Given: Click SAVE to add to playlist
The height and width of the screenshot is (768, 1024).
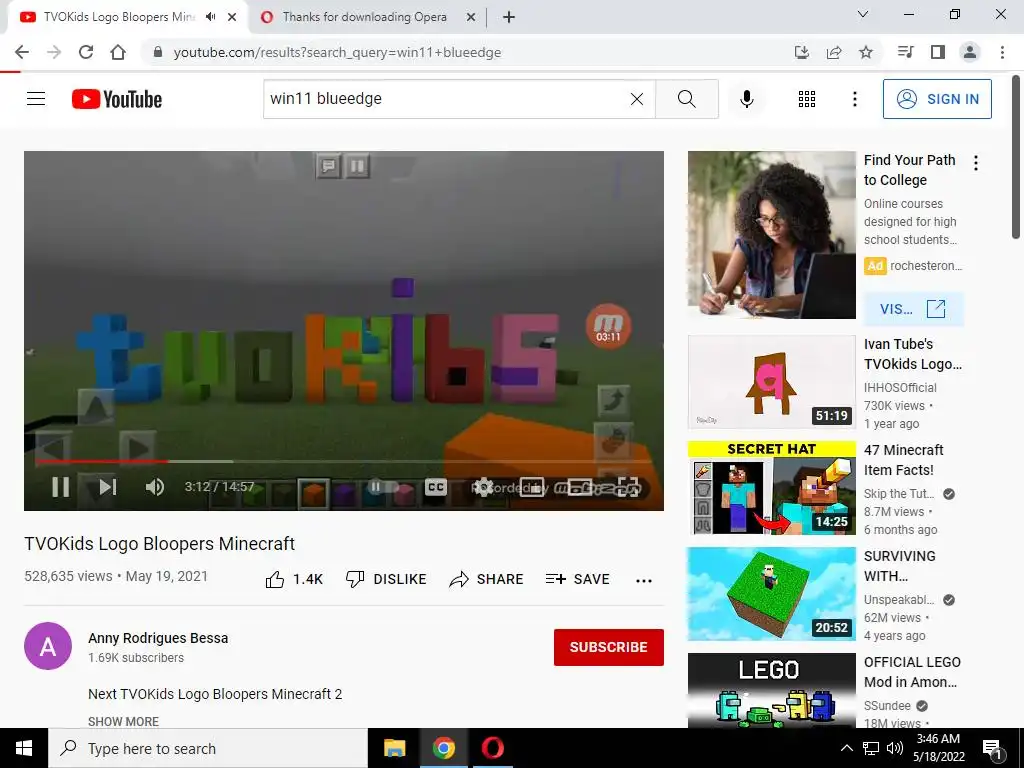Looking at the screenshot, I should click(x=577, y=579).
